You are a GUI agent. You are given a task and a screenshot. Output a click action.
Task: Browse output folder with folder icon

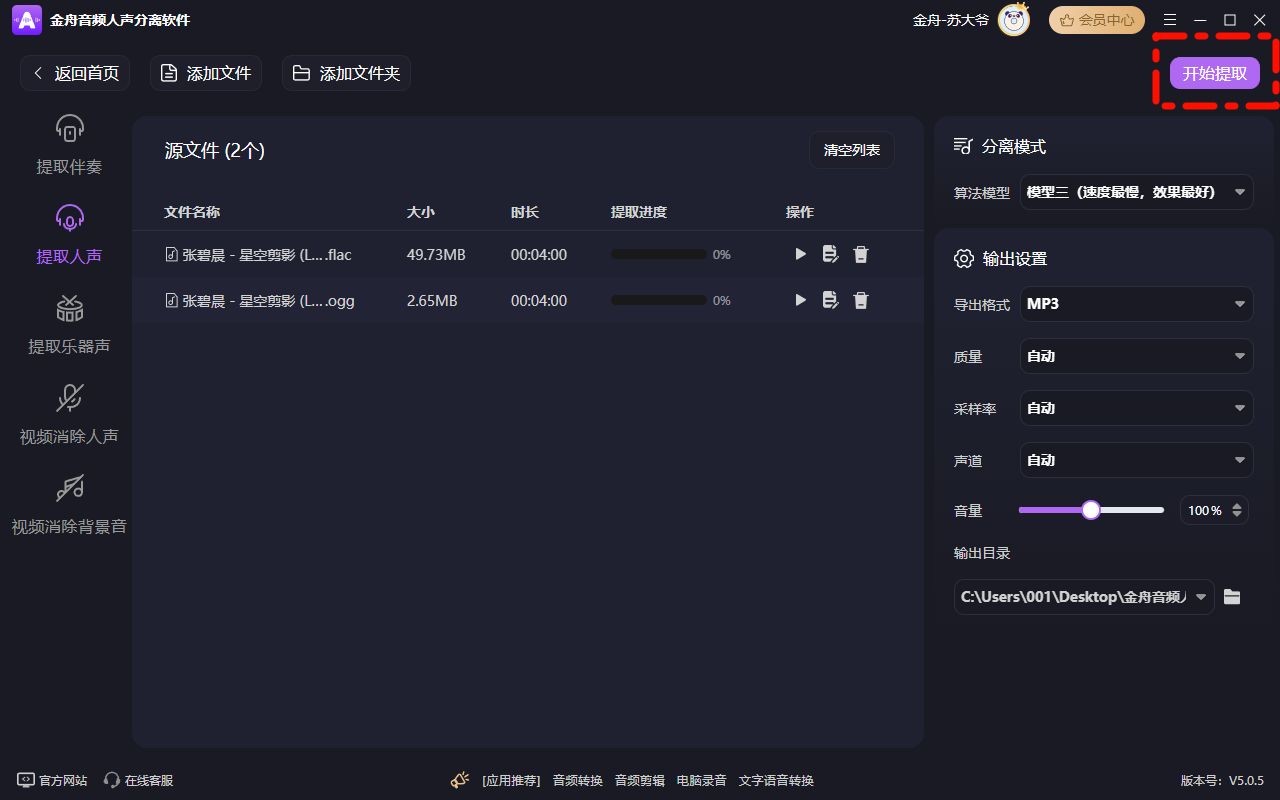click(1232, 597)
